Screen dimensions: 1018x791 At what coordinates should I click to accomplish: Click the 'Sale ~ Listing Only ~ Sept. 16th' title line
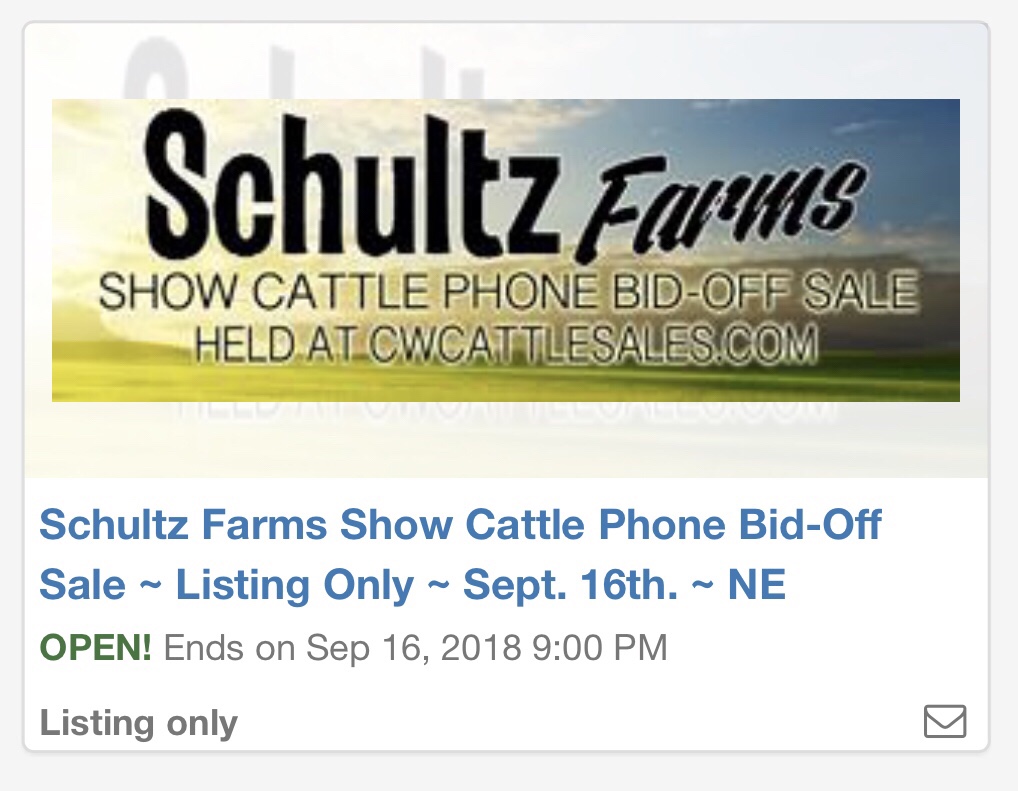click(x=412, y=584)
